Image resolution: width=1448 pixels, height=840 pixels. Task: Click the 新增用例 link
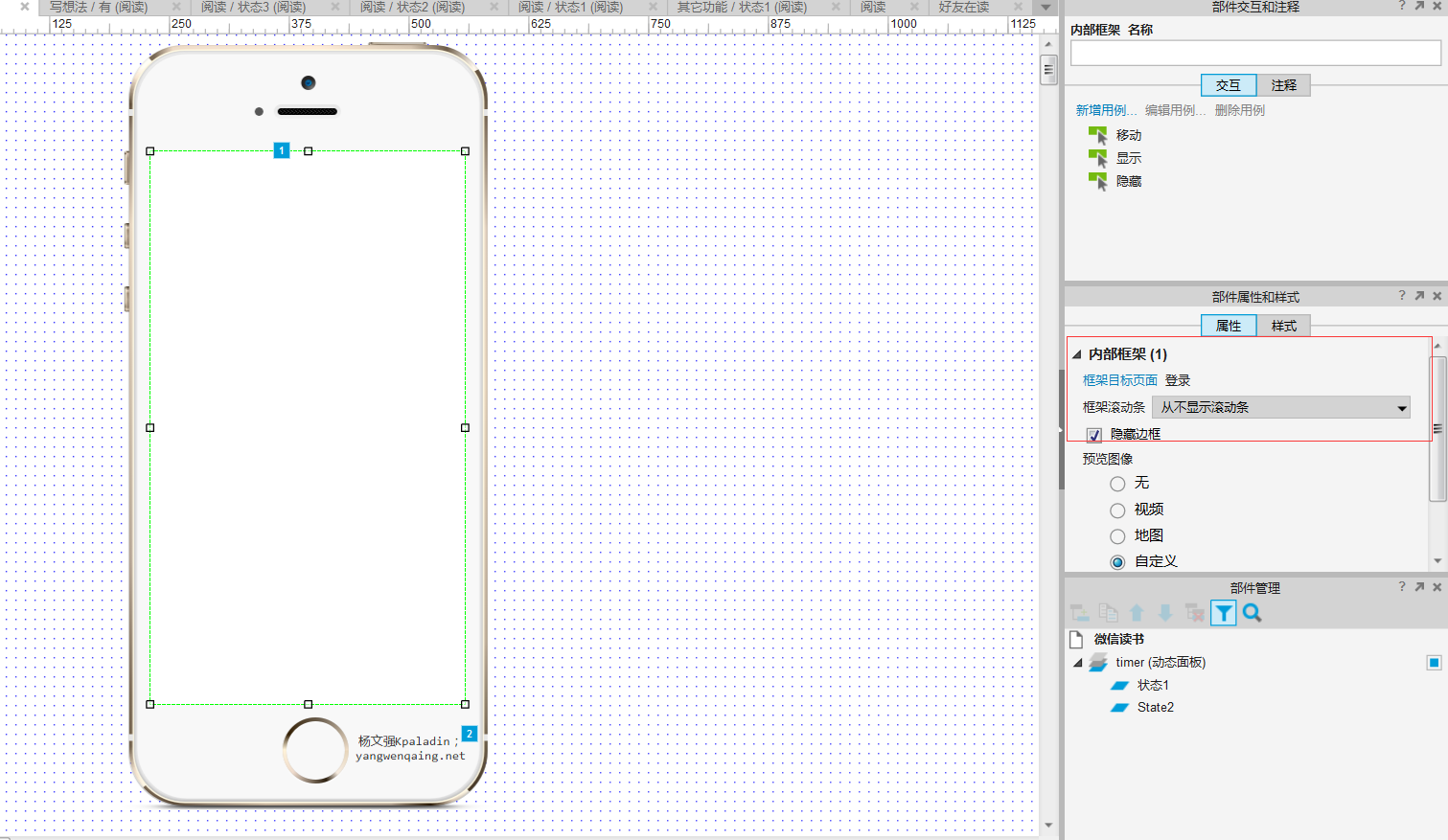point(1106,110)
